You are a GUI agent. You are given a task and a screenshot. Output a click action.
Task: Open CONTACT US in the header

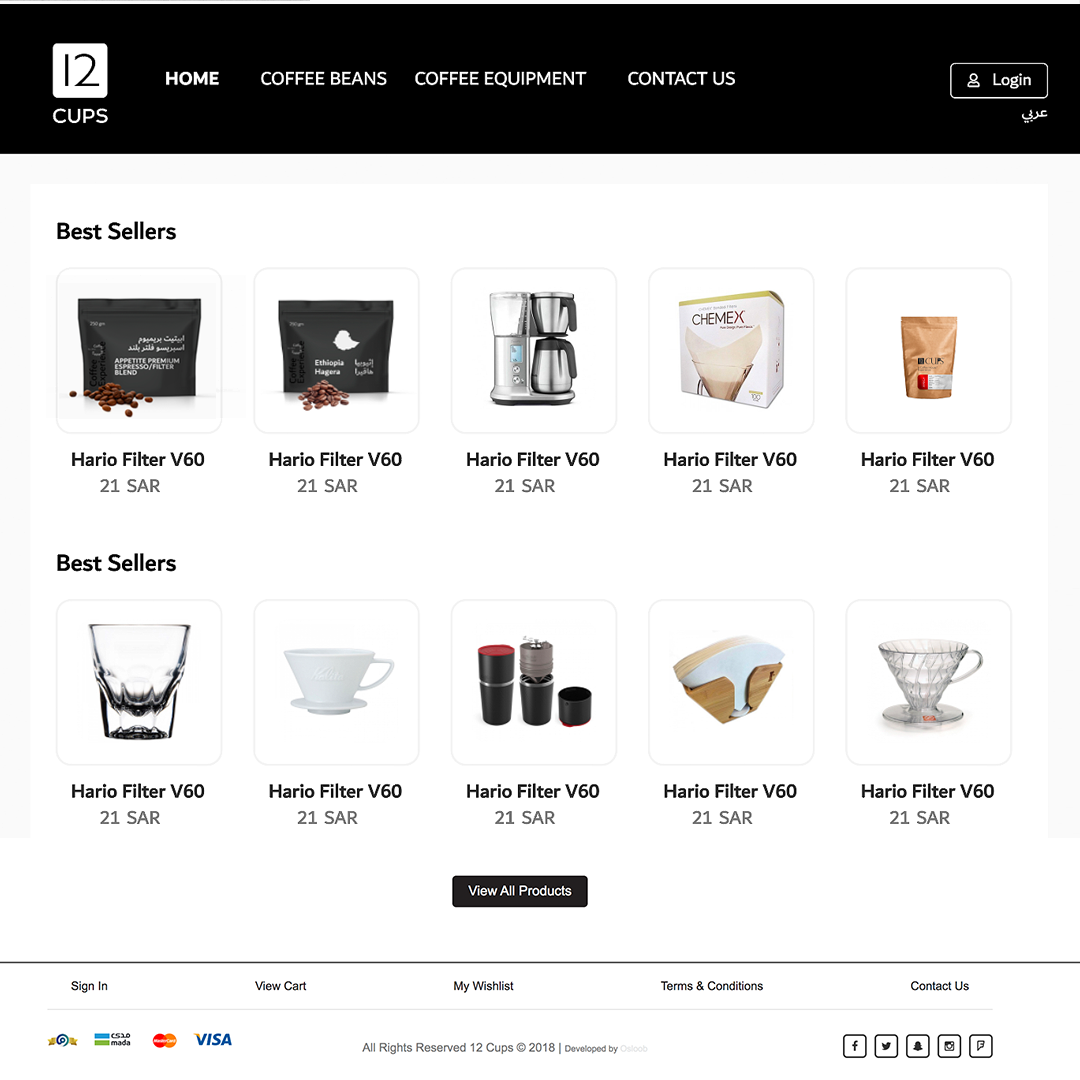681,79
